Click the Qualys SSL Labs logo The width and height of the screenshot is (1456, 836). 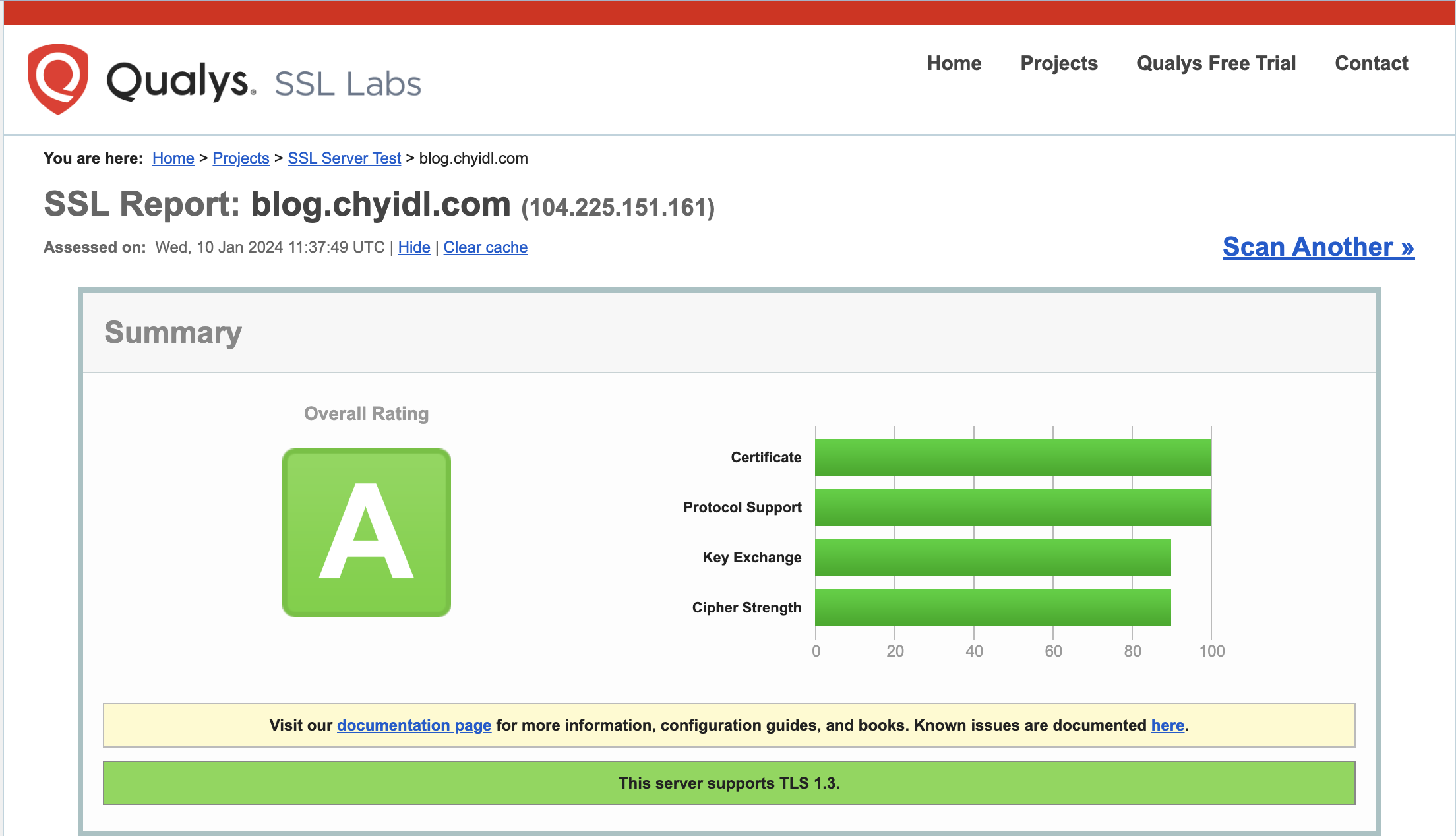(224, 79)
